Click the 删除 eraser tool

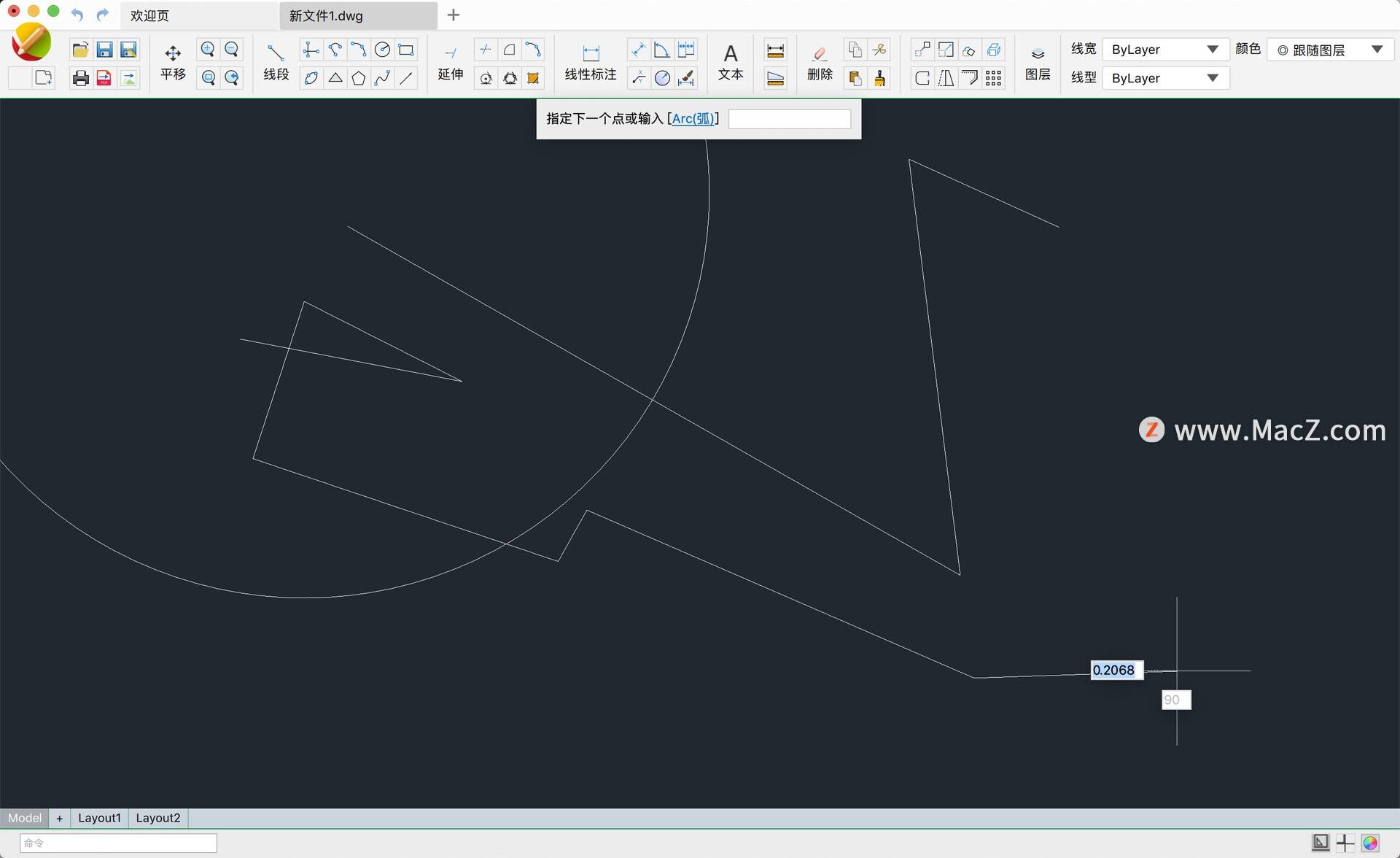(x=820, y=63)
